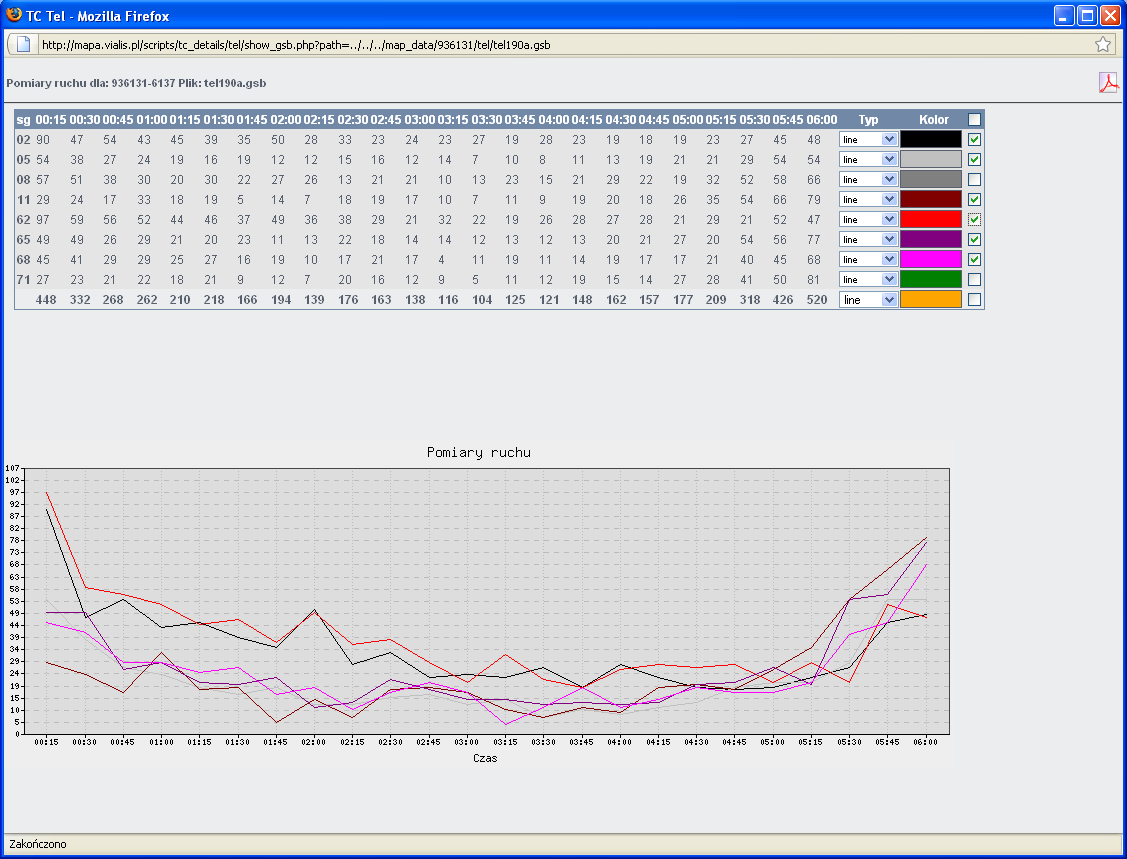The image size is (1127, 859).
Task: Open the line type dropdown for row 68
Action: (868, 259)
